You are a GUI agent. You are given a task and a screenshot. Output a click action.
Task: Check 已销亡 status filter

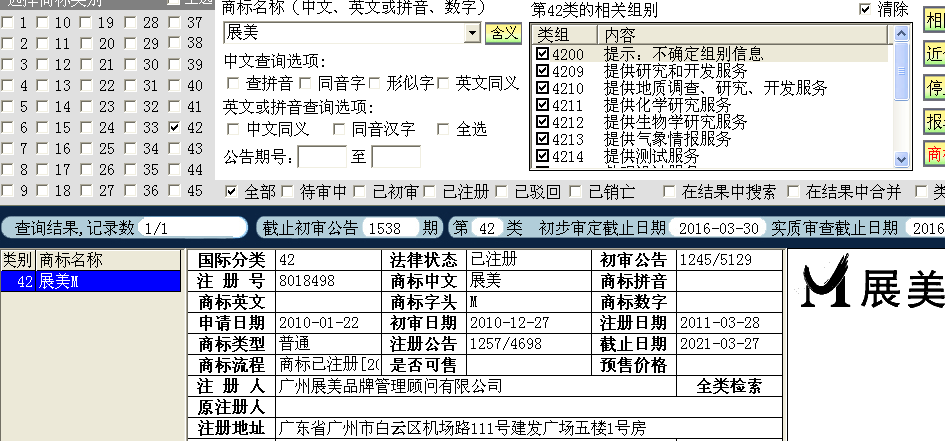click(576, 192)
